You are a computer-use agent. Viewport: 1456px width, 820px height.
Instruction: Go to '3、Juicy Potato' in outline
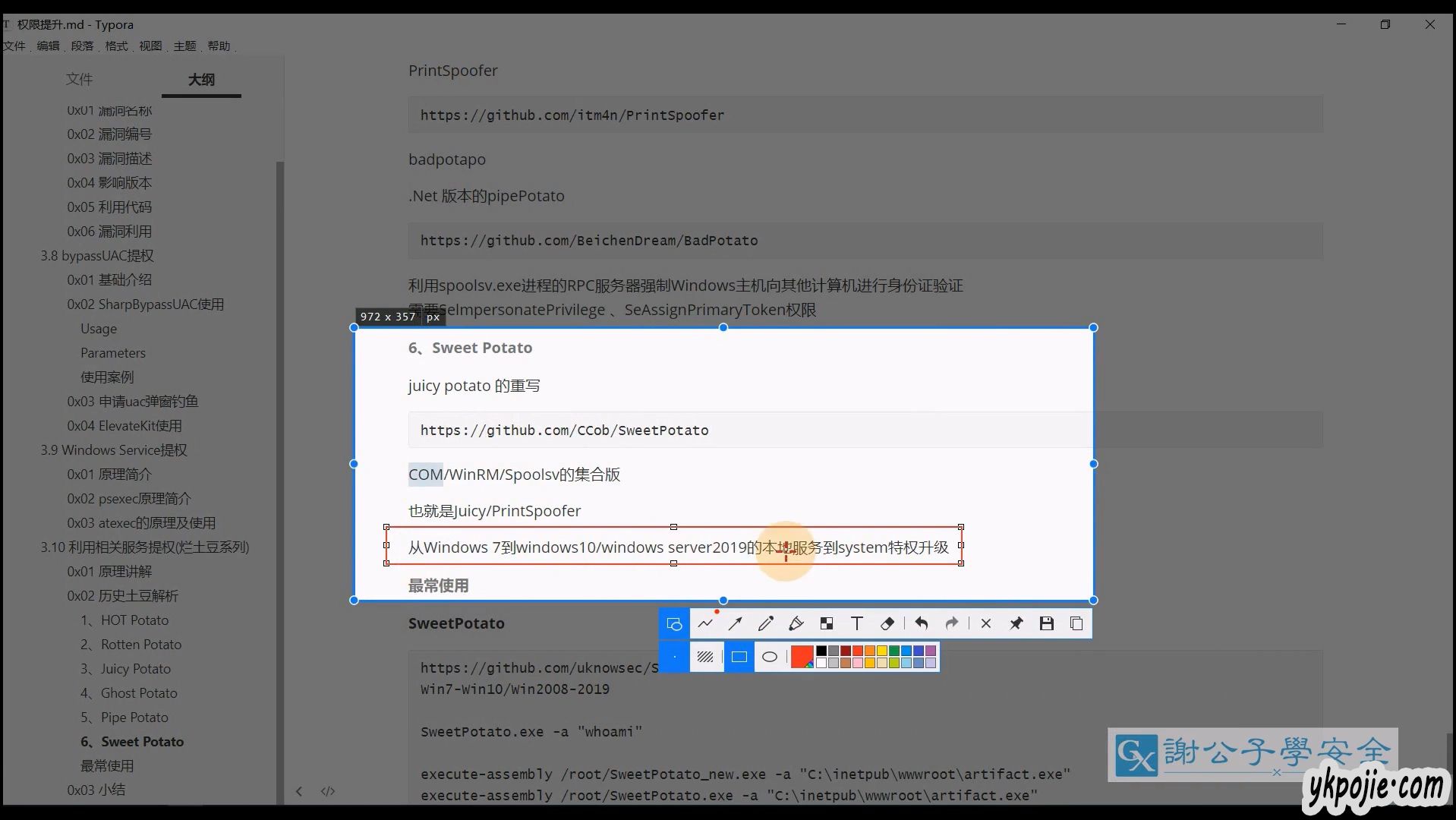coord(125,669)
